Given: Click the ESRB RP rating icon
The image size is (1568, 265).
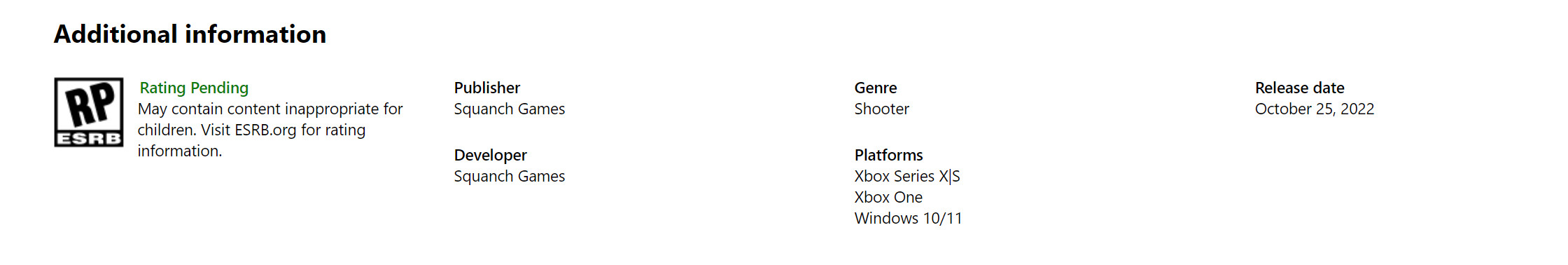Looking at the screenshot, I should click(x=89, y=112).
